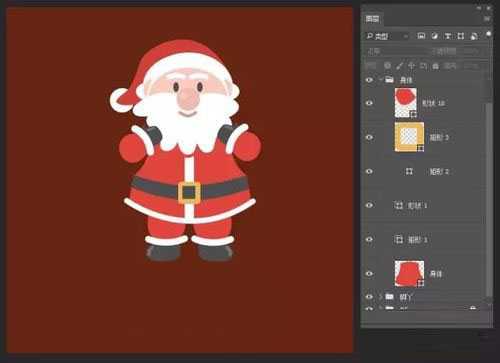Click the pixel layer filter icon

coord(421,36)
